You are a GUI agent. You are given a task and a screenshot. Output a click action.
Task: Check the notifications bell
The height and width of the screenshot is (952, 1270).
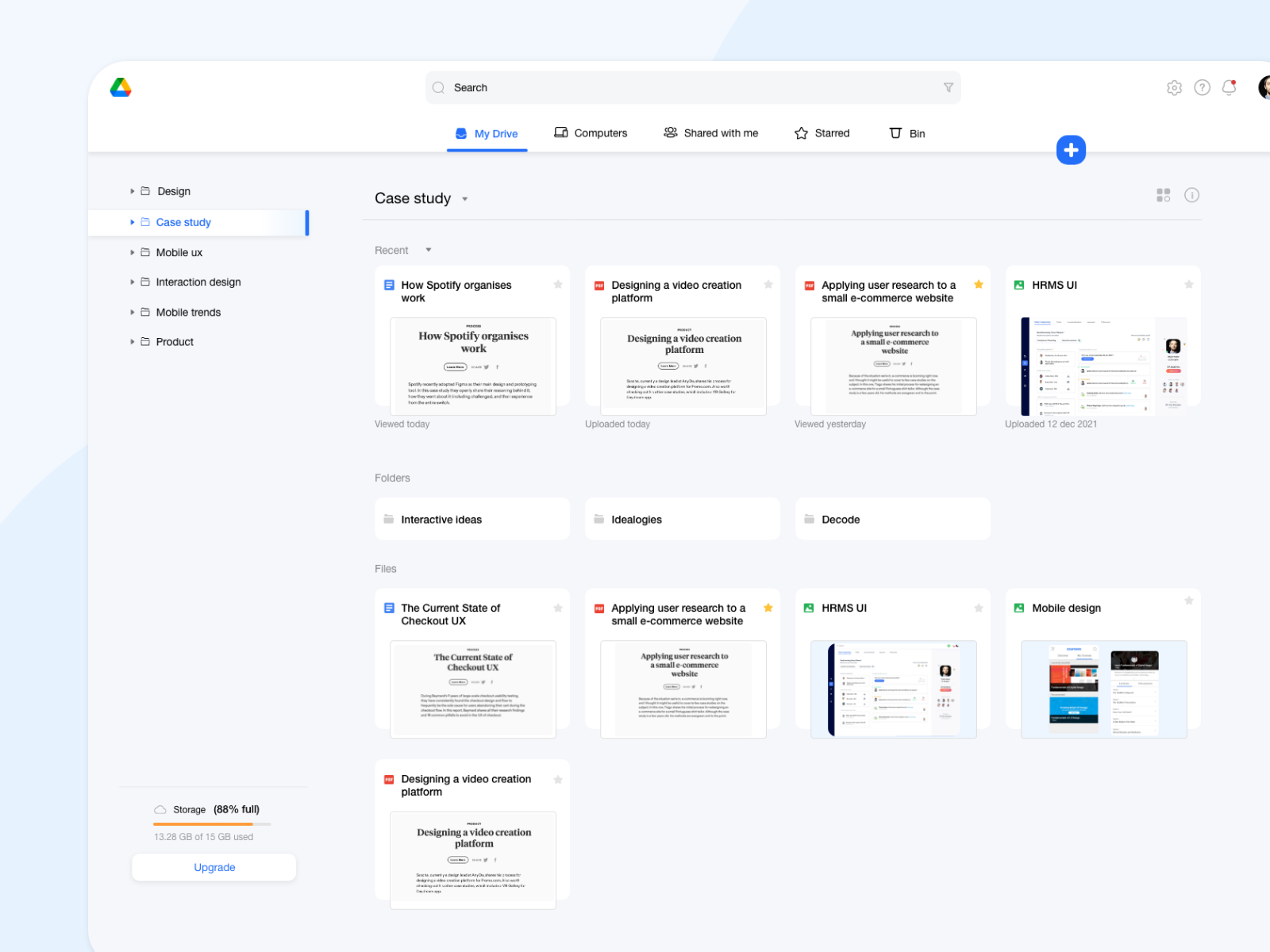(x=1229, y=87)
